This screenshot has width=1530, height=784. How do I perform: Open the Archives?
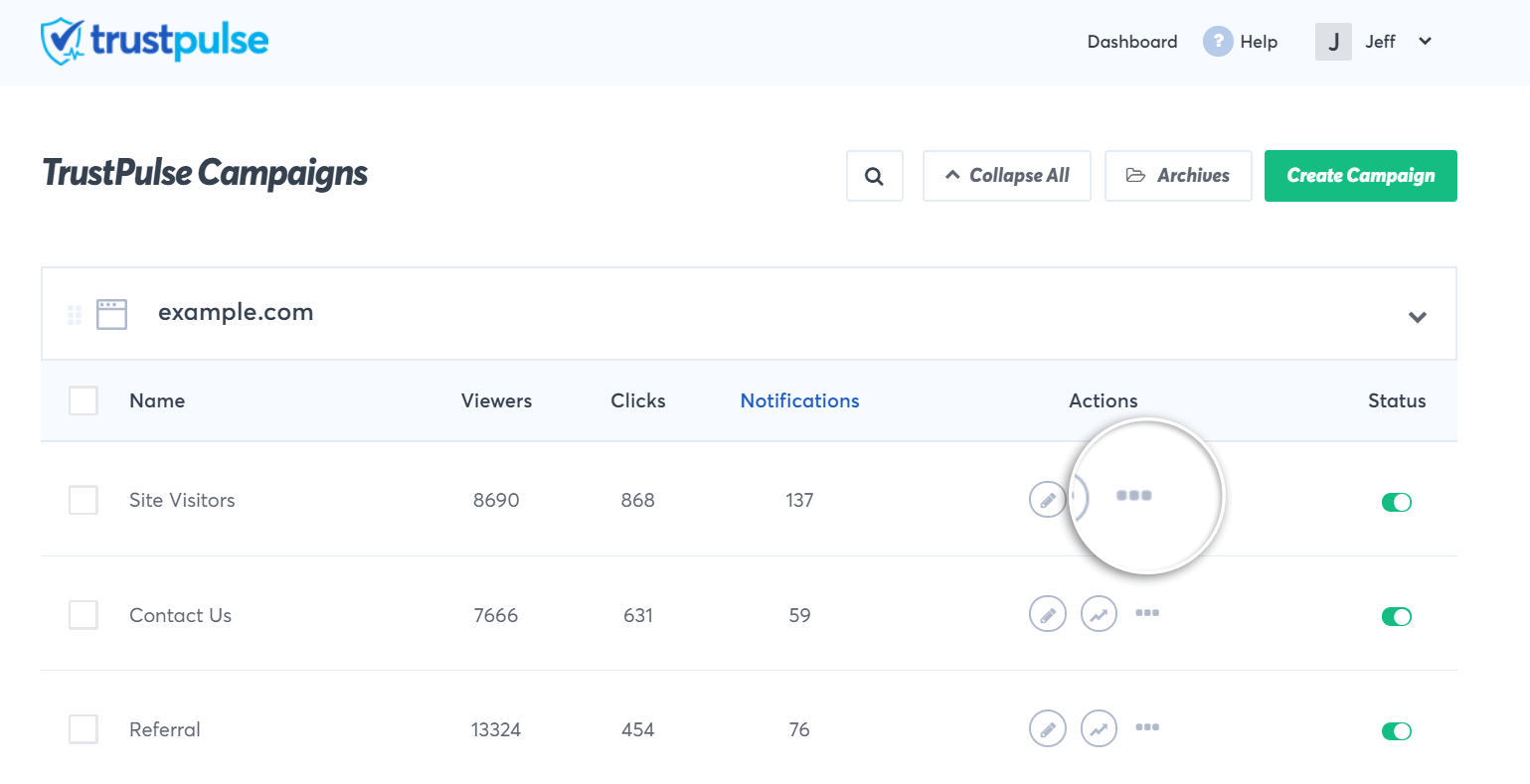1178,176
